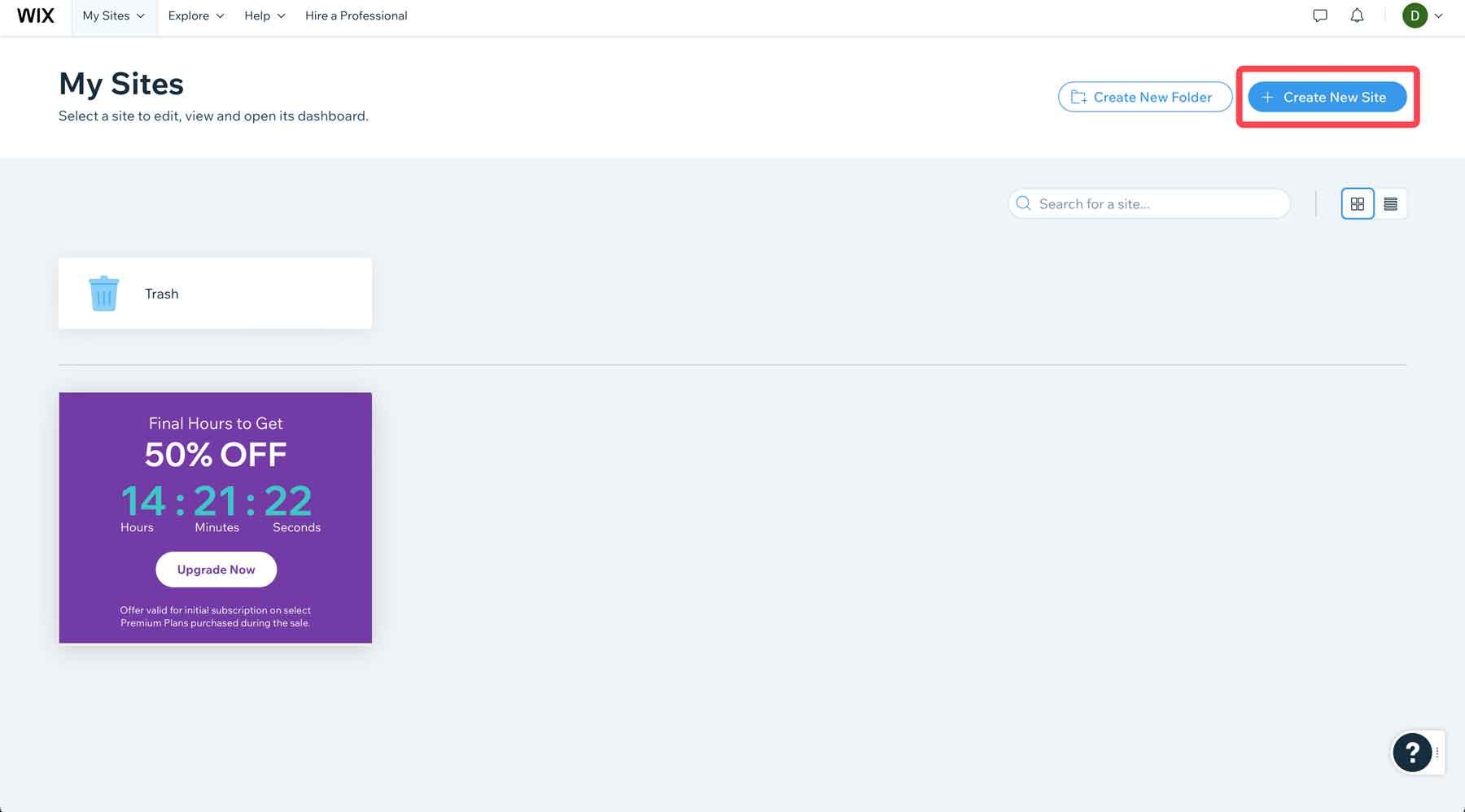Click Upgrade Now on the 50% off banner
This screenshot has width=1465, height=812.
(x=215, y=569)
